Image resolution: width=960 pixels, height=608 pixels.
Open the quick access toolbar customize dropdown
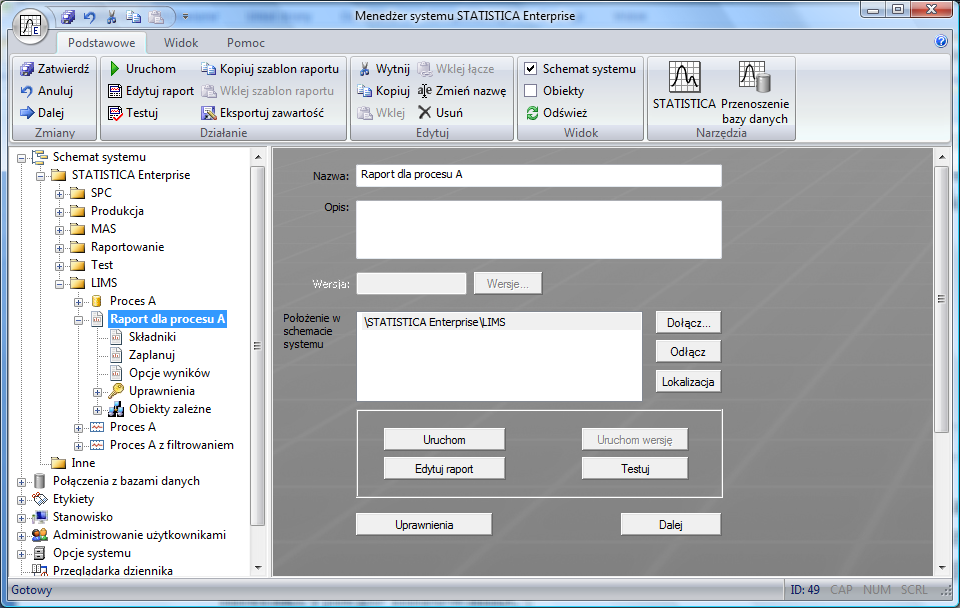[186, 17]
